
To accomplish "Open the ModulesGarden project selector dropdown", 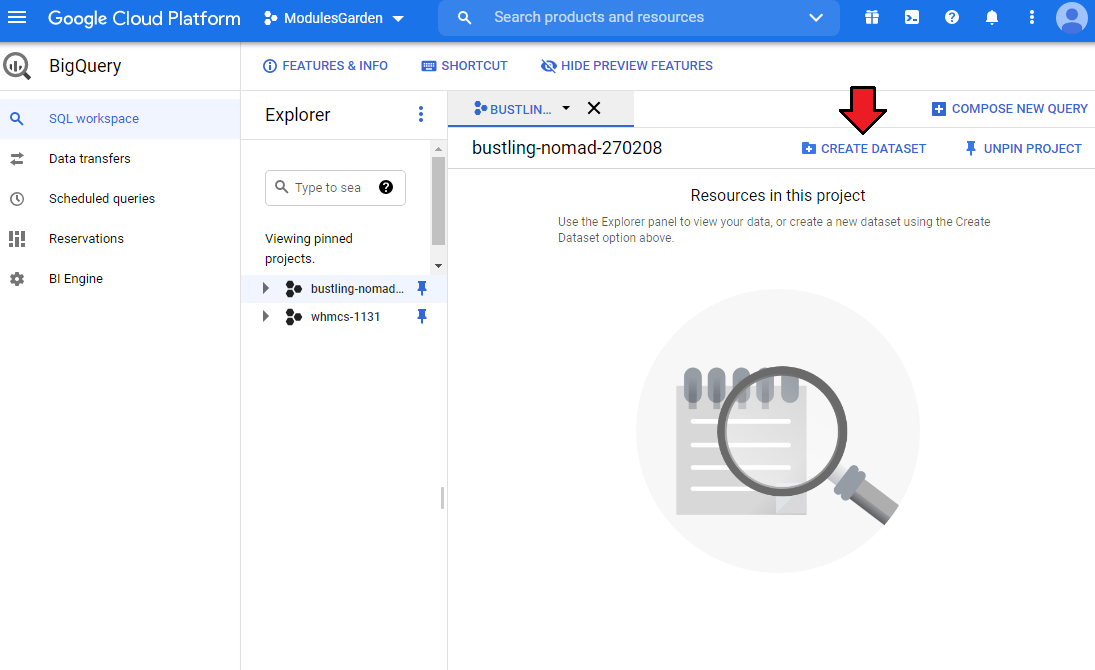I will (x=334, y=18).
